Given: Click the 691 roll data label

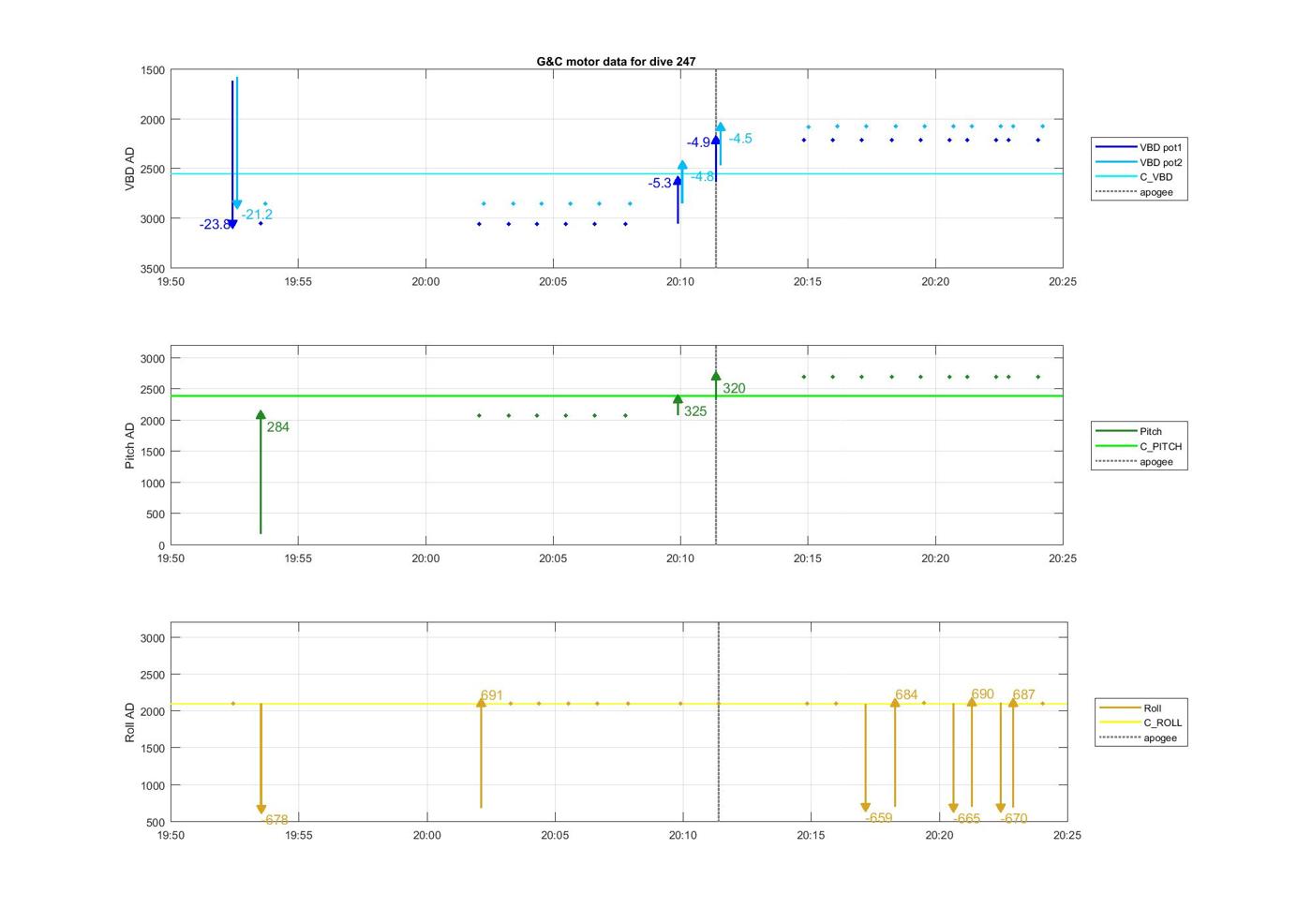Looking at the screenshot, I should 492,696.
